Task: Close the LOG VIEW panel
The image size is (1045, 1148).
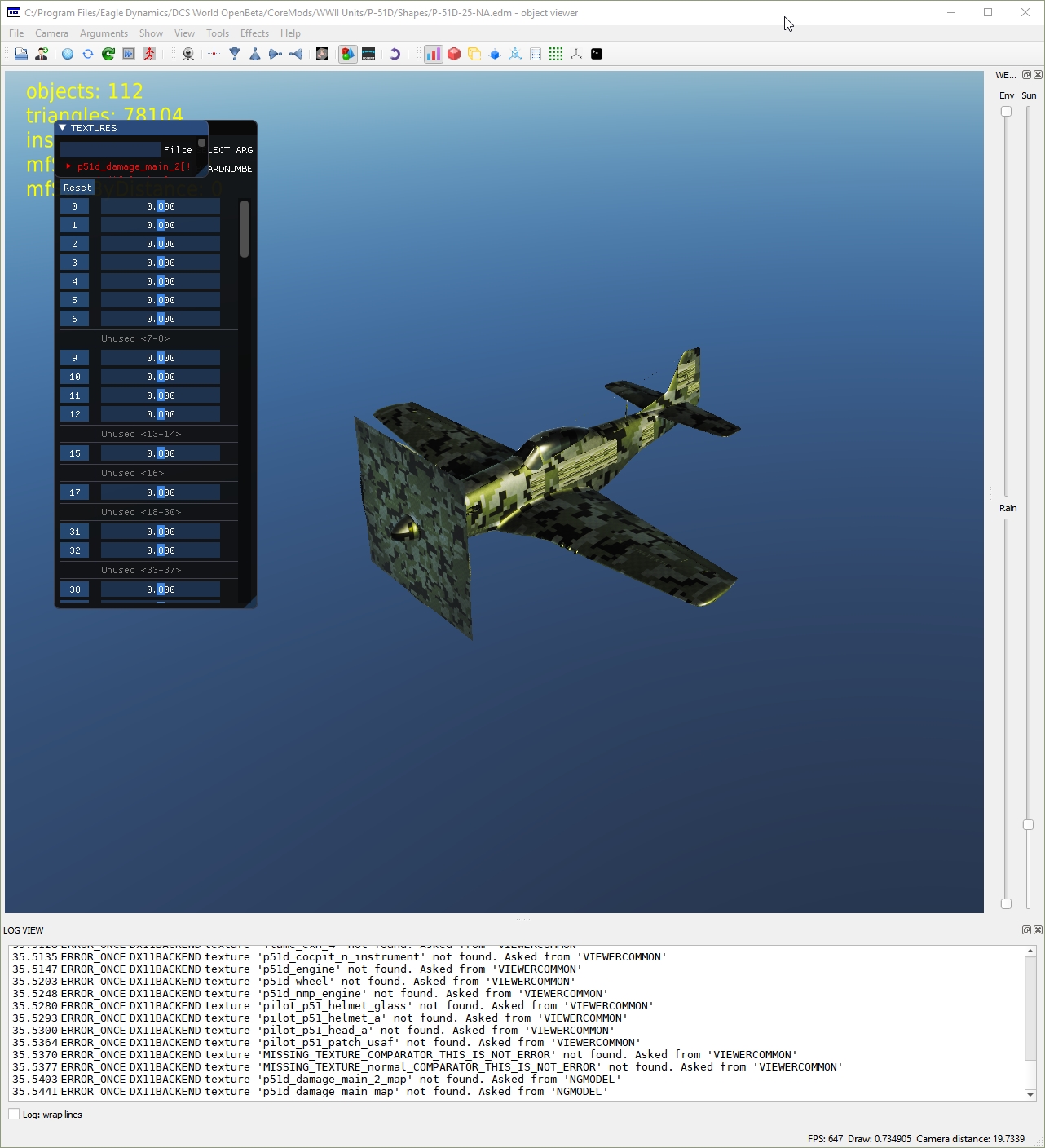Action: 1038,930
